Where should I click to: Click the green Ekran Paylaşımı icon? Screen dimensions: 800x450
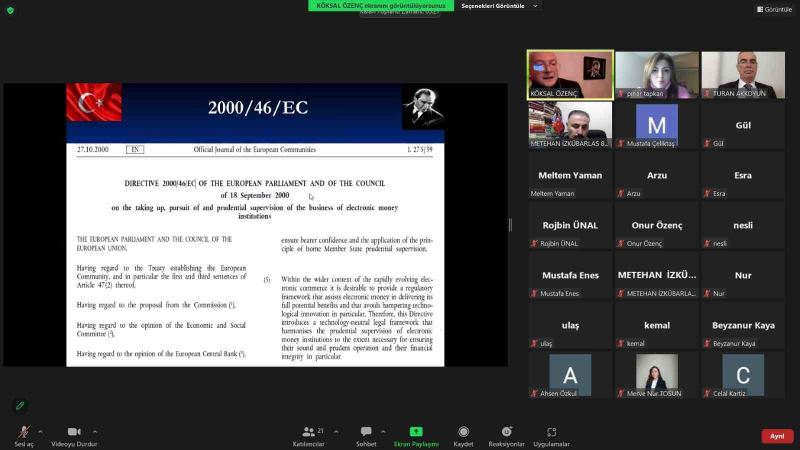pos(416,432)
